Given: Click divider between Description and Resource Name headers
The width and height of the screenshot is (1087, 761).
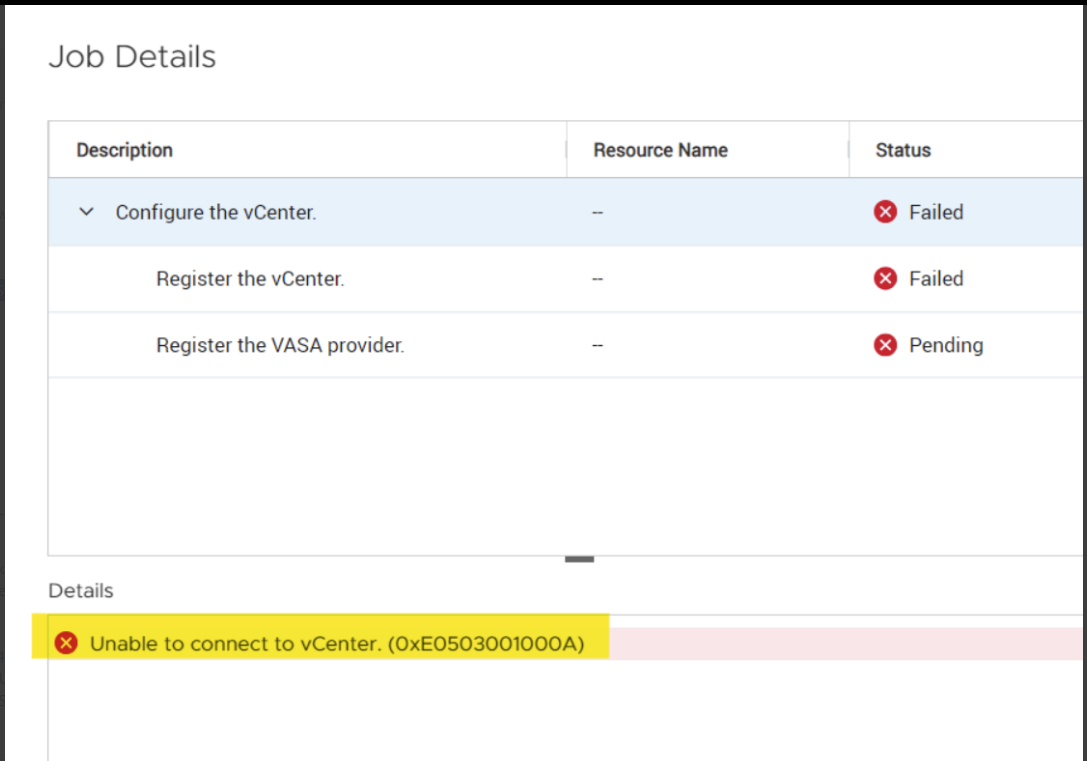Looking at the screenshot, I should click(567, 150).
